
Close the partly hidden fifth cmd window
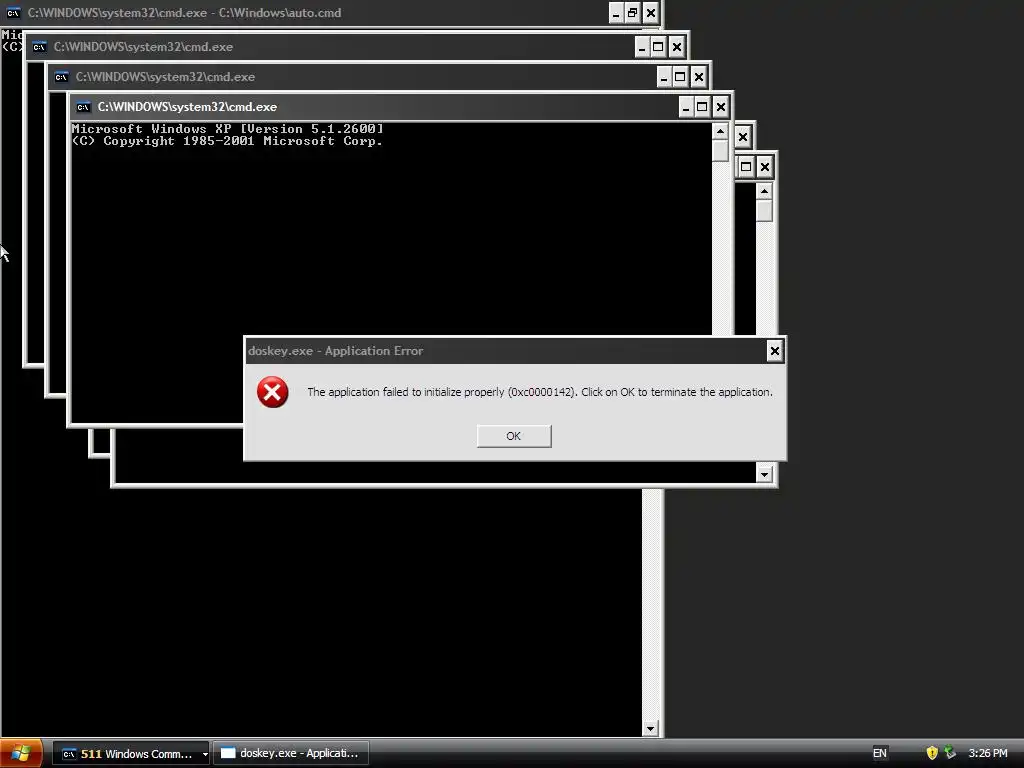(x=743, y=137)
